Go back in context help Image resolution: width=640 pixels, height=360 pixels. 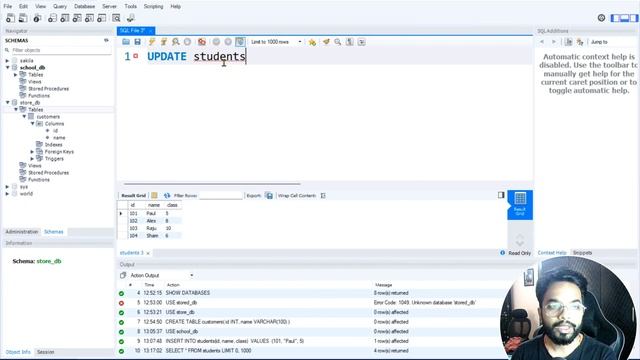pyautogui.click(x=542, y=42)
